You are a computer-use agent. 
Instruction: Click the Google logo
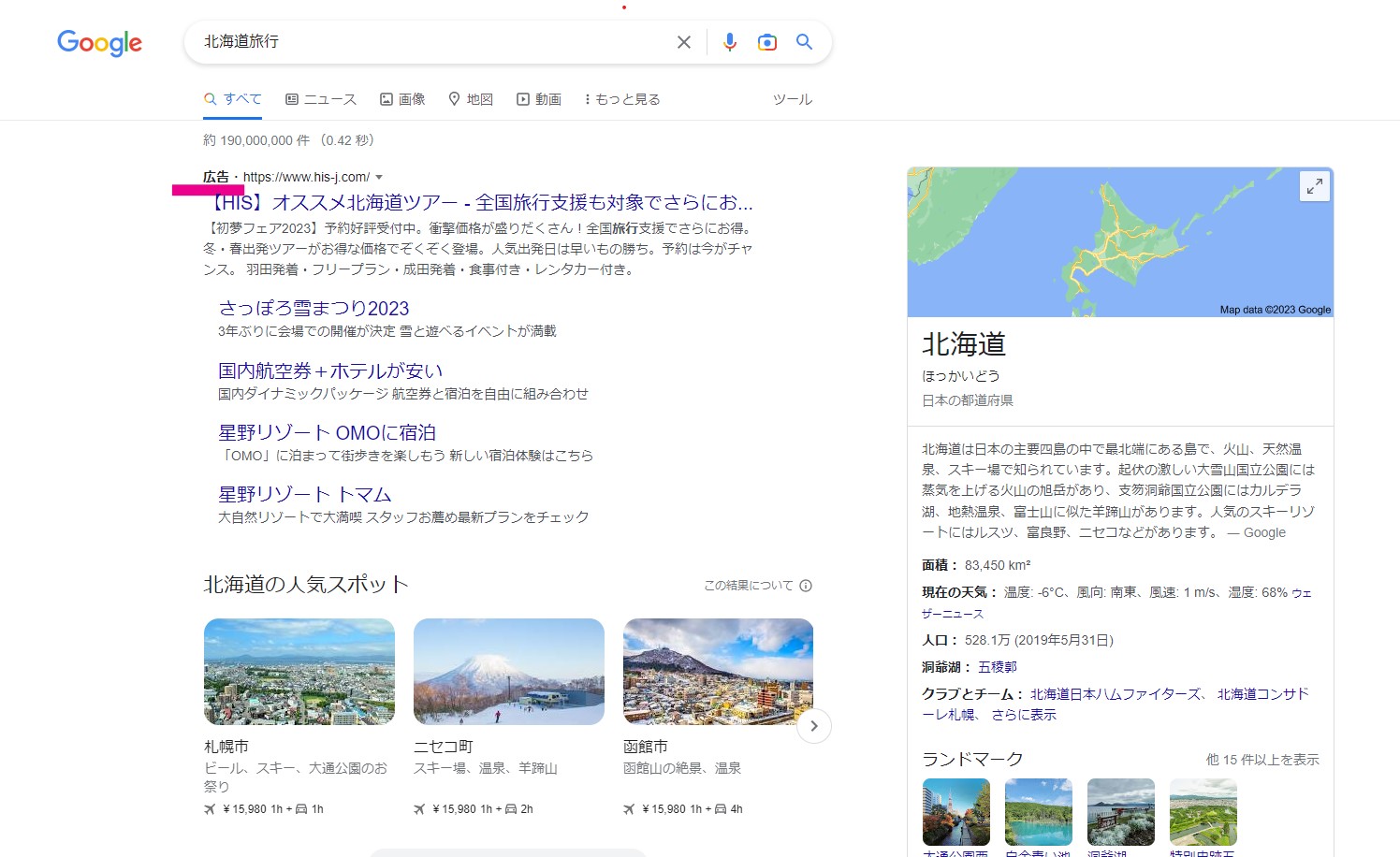coord(99,42)
